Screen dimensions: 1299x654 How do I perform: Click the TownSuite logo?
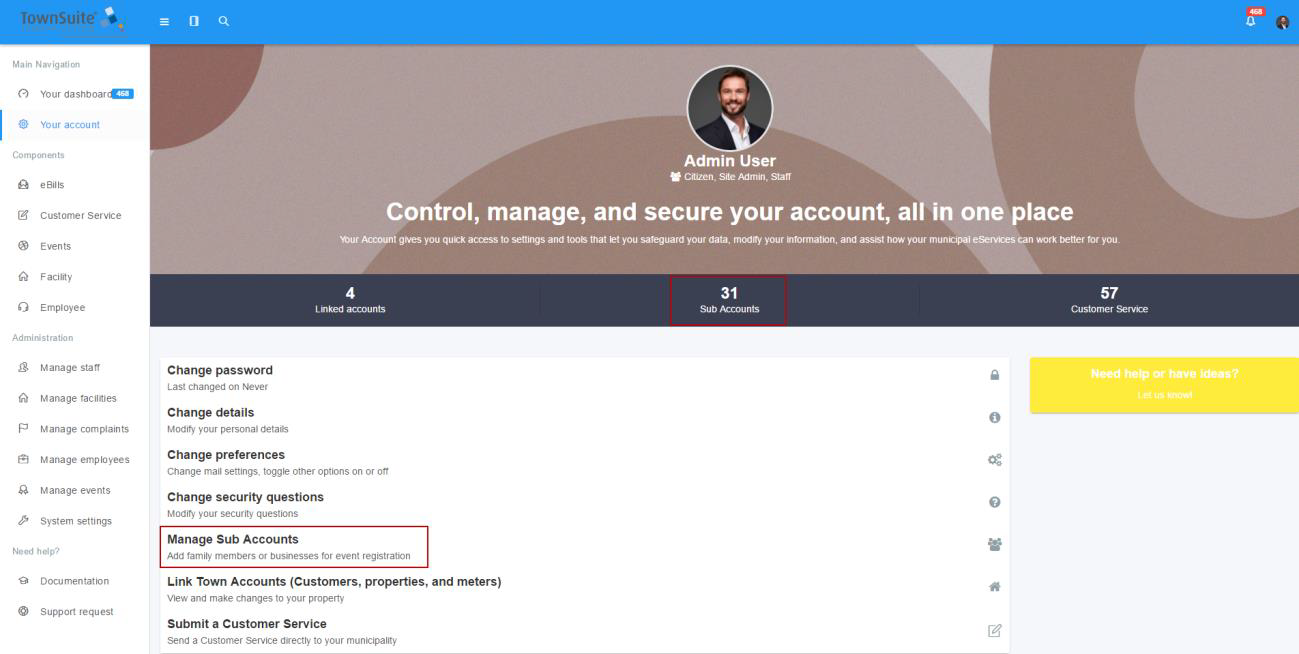point(74,20)
